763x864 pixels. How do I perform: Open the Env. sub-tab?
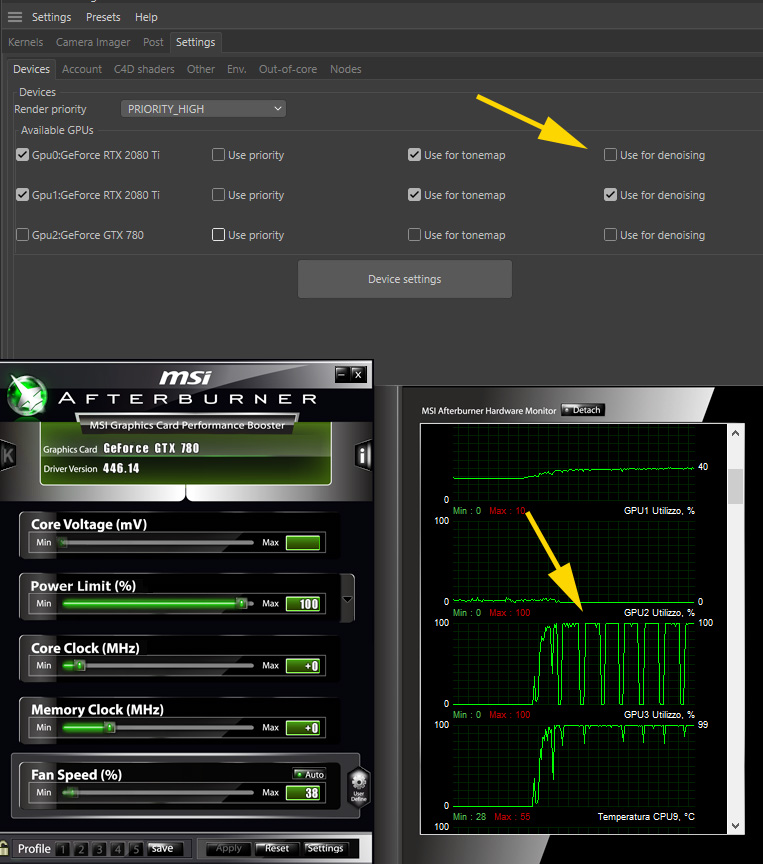pyautogui.click(x=236, y=69)
